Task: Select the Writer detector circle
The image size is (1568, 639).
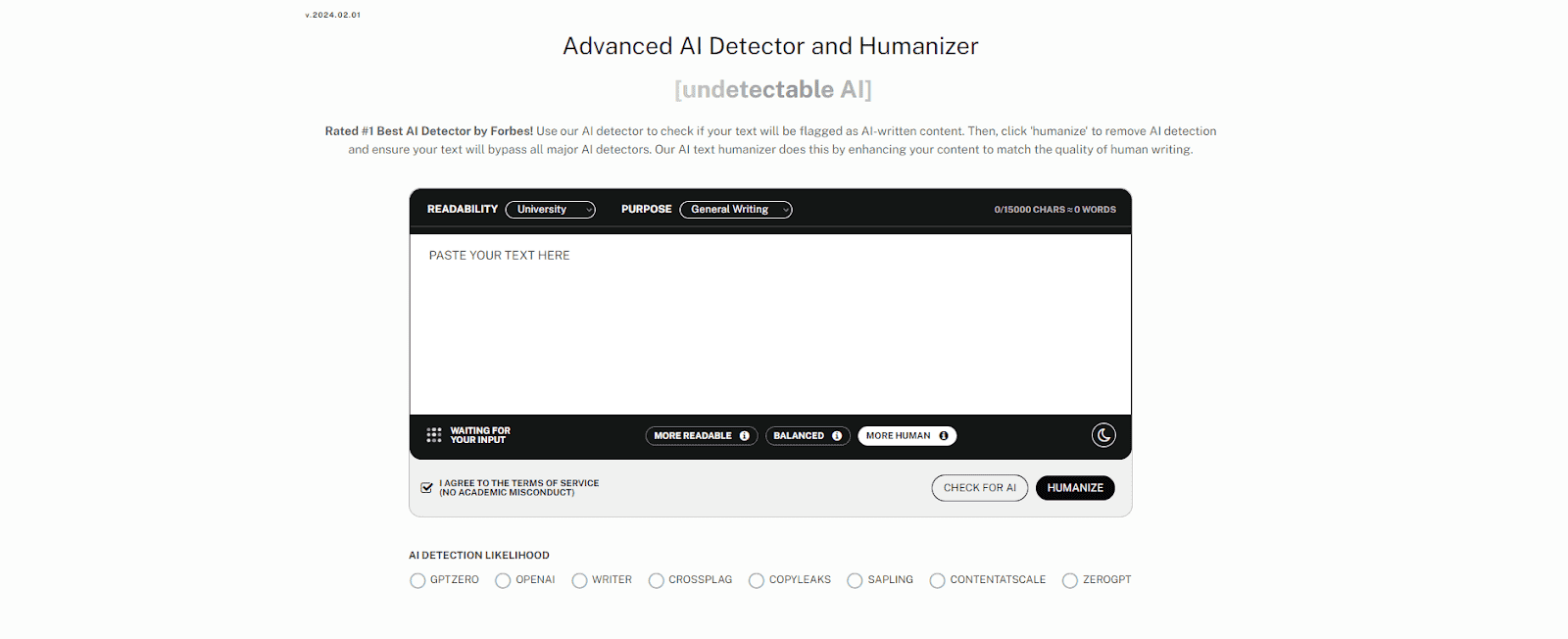Action: 579,580
